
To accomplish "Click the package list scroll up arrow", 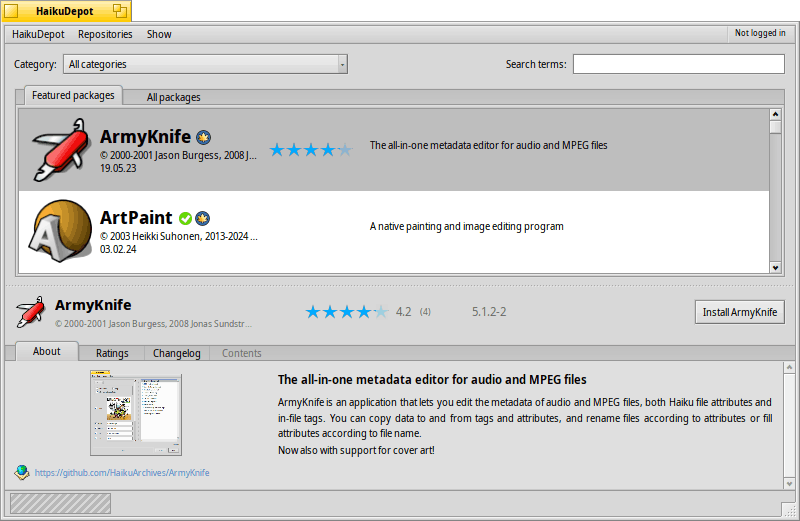I will click(x=776, y=114).
